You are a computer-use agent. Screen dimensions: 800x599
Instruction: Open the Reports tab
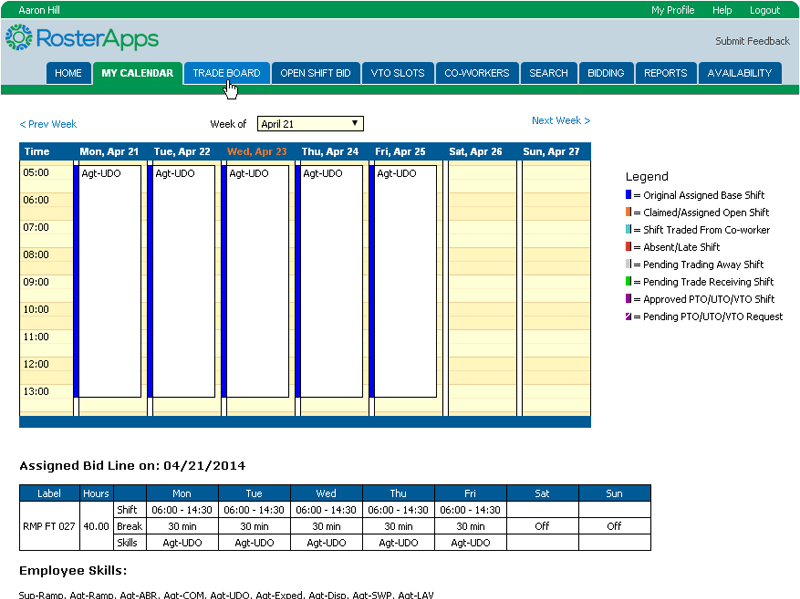coord(665,73)
